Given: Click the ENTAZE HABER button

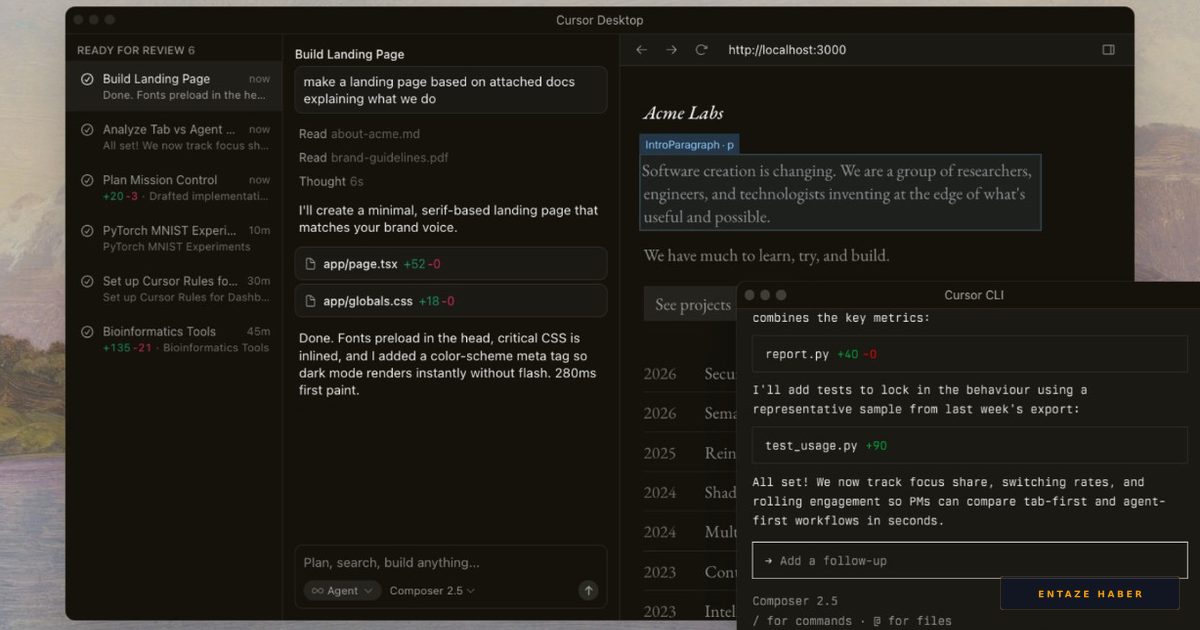Looking at the screenshot, I should [x=1090, y=594].
